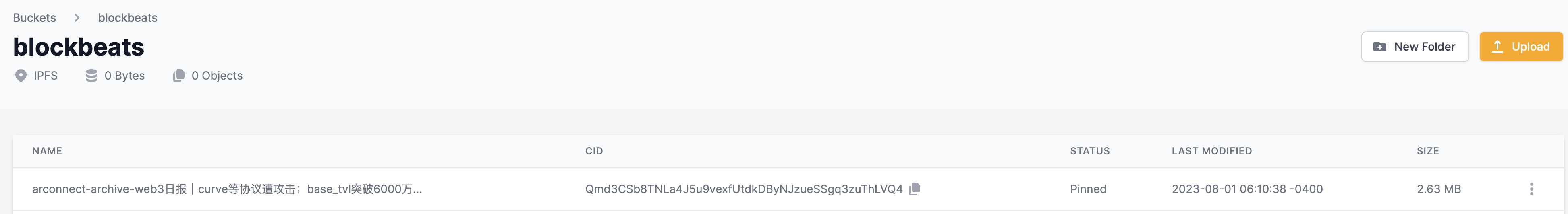Image resolution: width=1568 pixels, height=214 pixels.
Task: Click the blockbeats bucket title heading
Action: 79,47
